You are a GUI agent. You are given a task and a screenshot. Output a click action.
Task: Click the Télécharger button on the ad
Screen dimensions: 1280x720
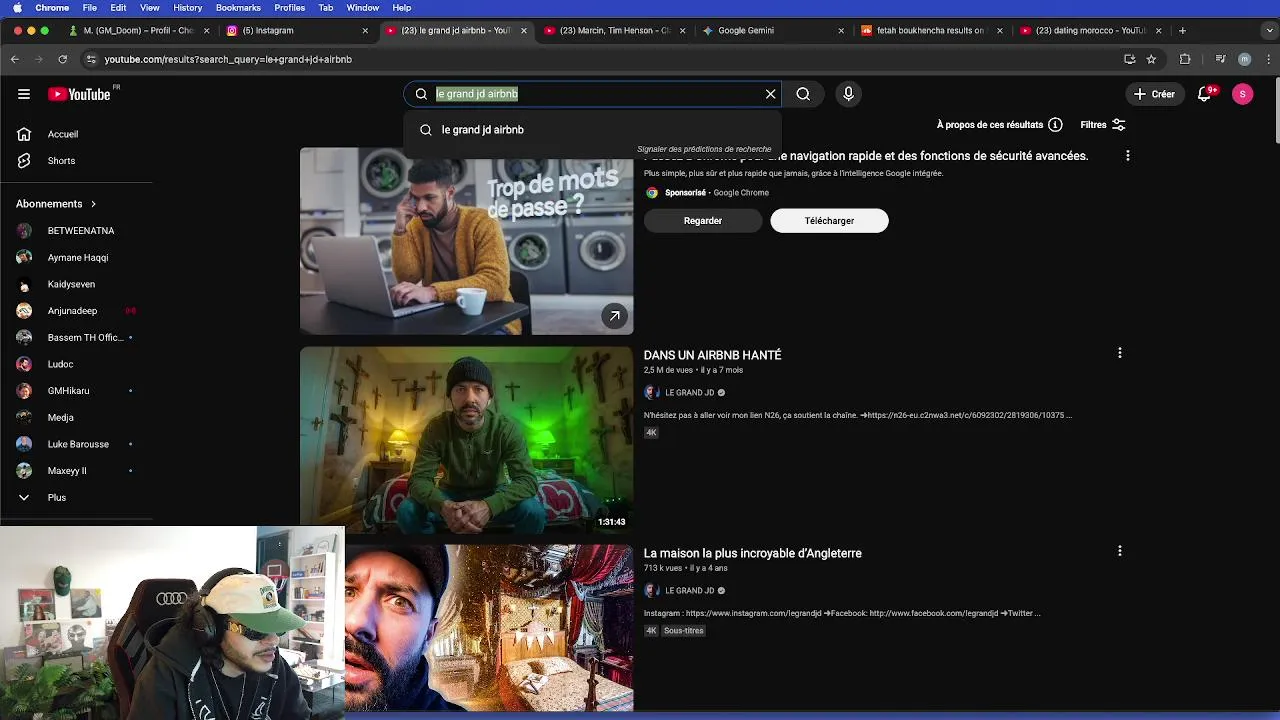coord(829,221)
